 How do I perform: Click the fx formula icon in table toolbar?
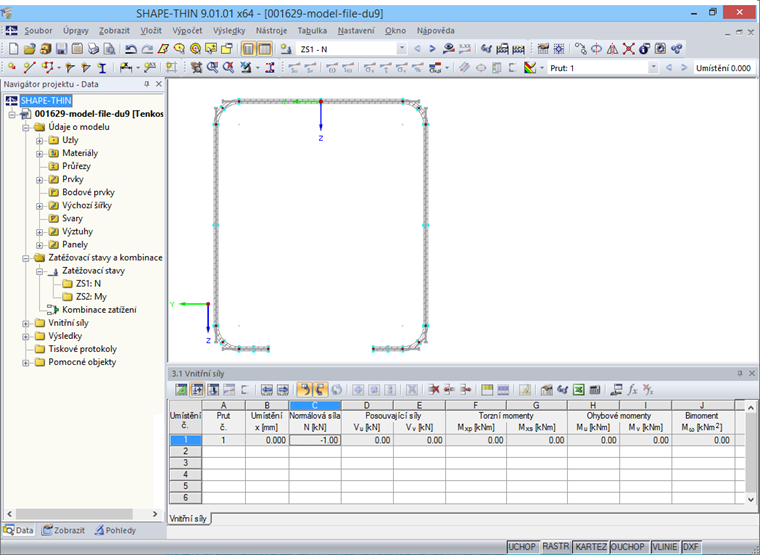(632, 389)
